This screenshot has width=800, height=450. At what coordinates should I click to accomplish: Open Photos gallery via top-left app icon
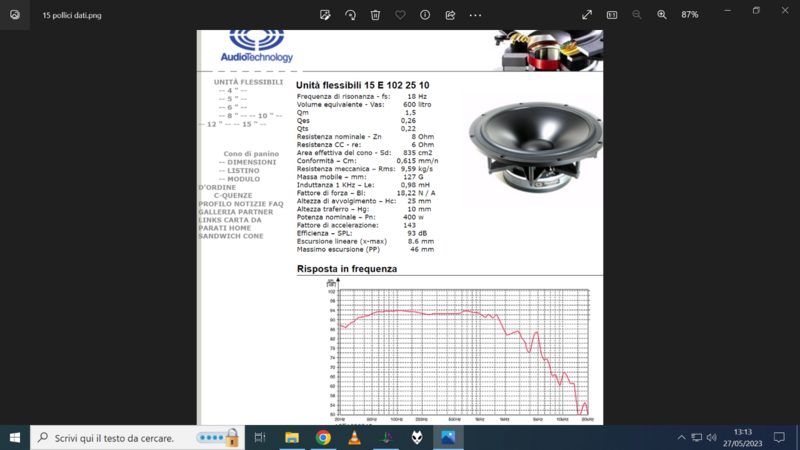pos(15,15)
